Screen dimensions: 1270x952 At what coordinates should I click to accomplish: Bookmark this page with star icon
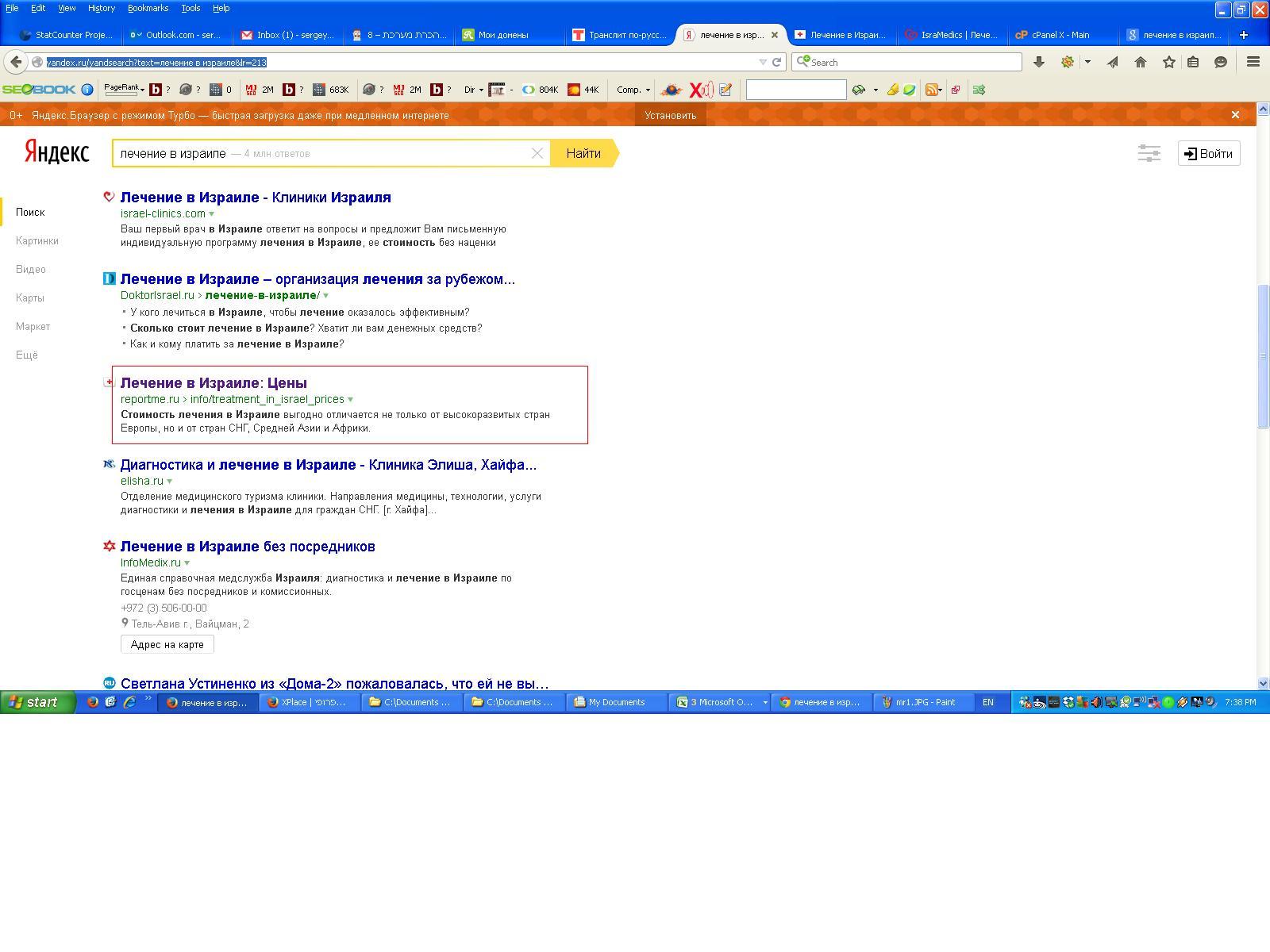point(1168,62)
